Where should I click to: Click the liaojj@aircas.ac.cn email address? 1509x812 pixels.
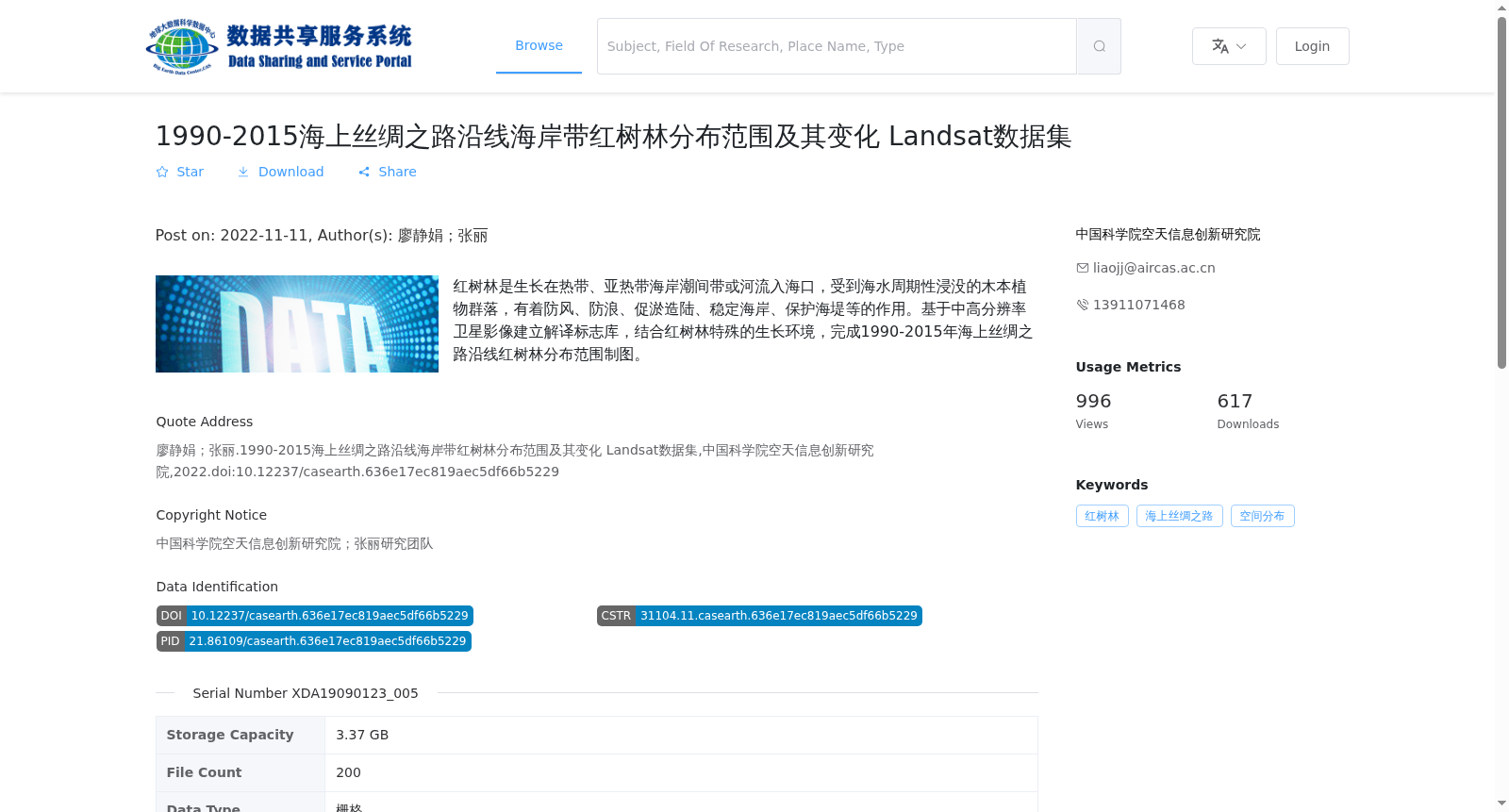pyautogui.click(x=1153, y=268)
